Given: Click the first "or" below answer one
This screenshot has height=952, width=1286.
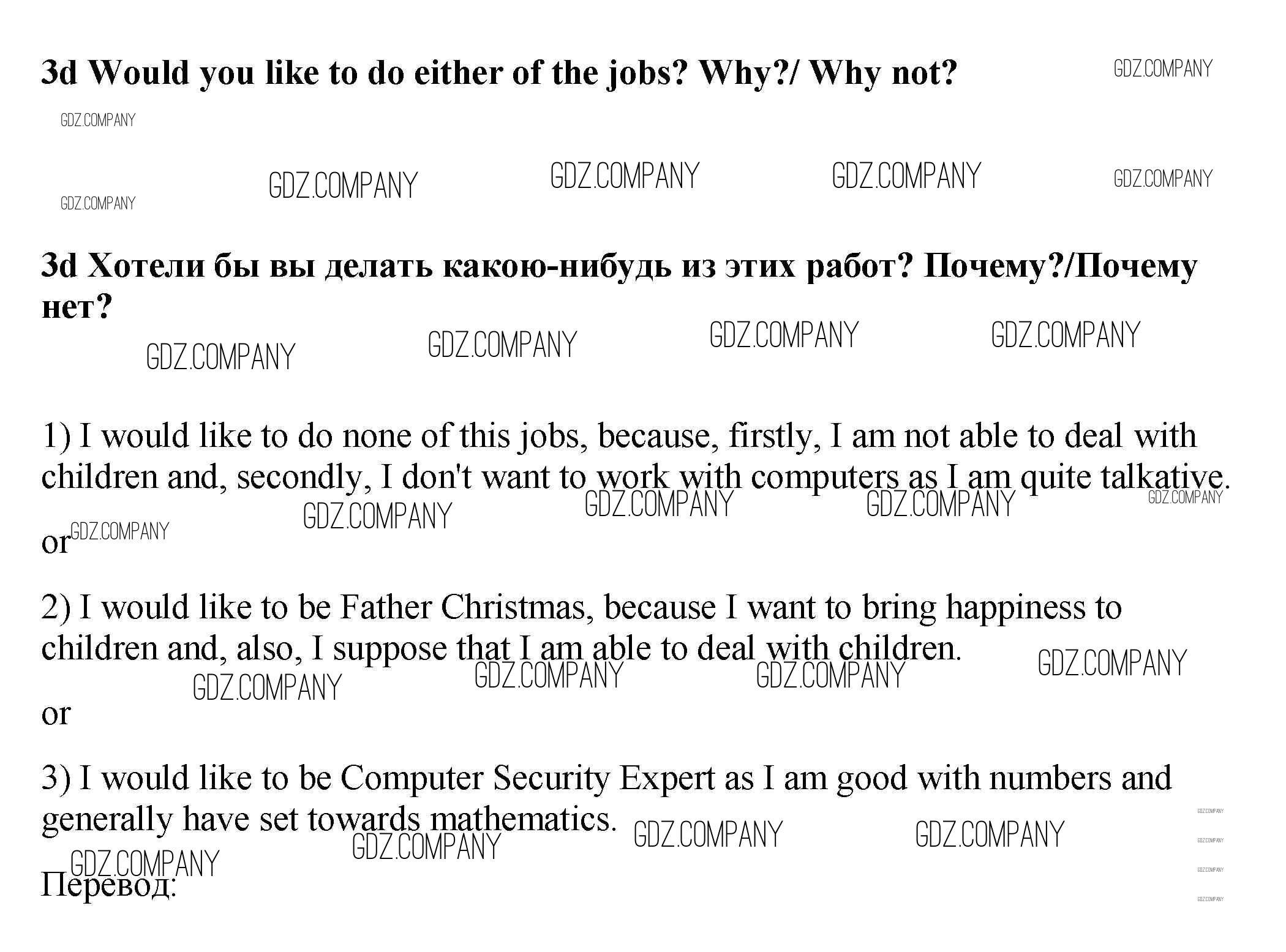Looking at the screenshot, I should (55, 543).
